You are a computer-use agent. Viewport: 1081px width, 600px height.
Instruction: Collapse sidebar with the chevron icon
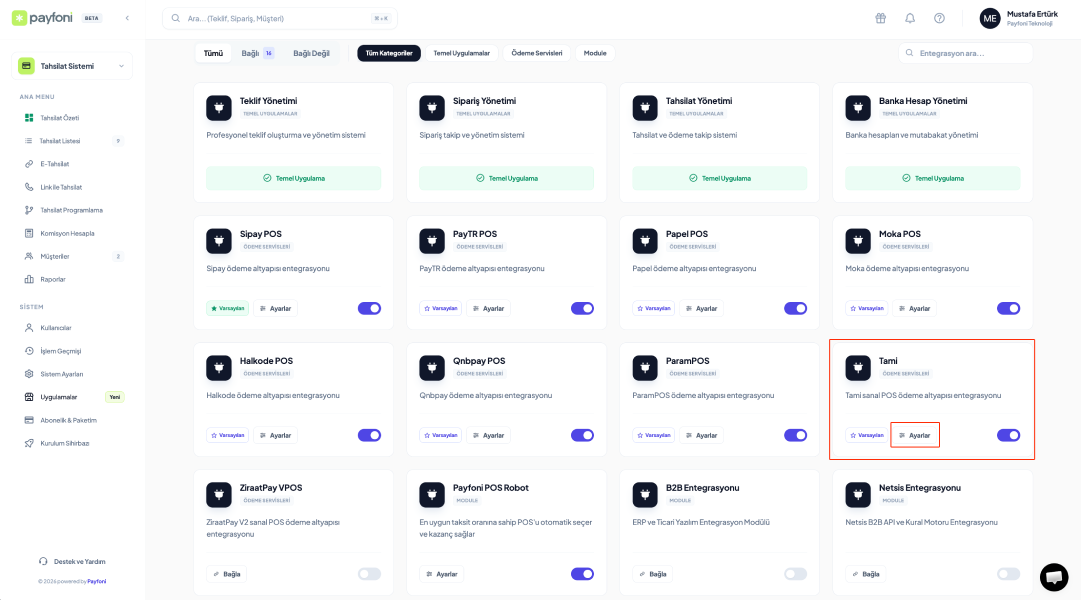(127, 18)
